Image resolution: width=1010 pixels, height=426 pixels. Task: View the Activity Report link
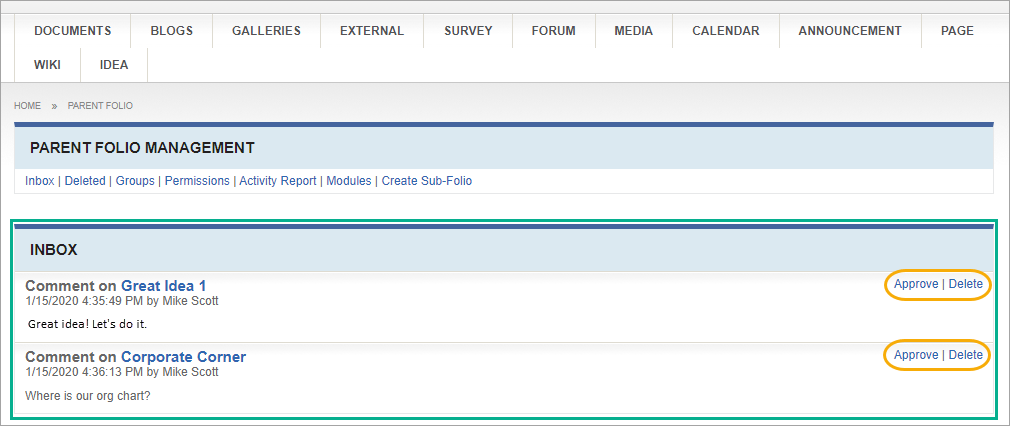click(278, 181)
